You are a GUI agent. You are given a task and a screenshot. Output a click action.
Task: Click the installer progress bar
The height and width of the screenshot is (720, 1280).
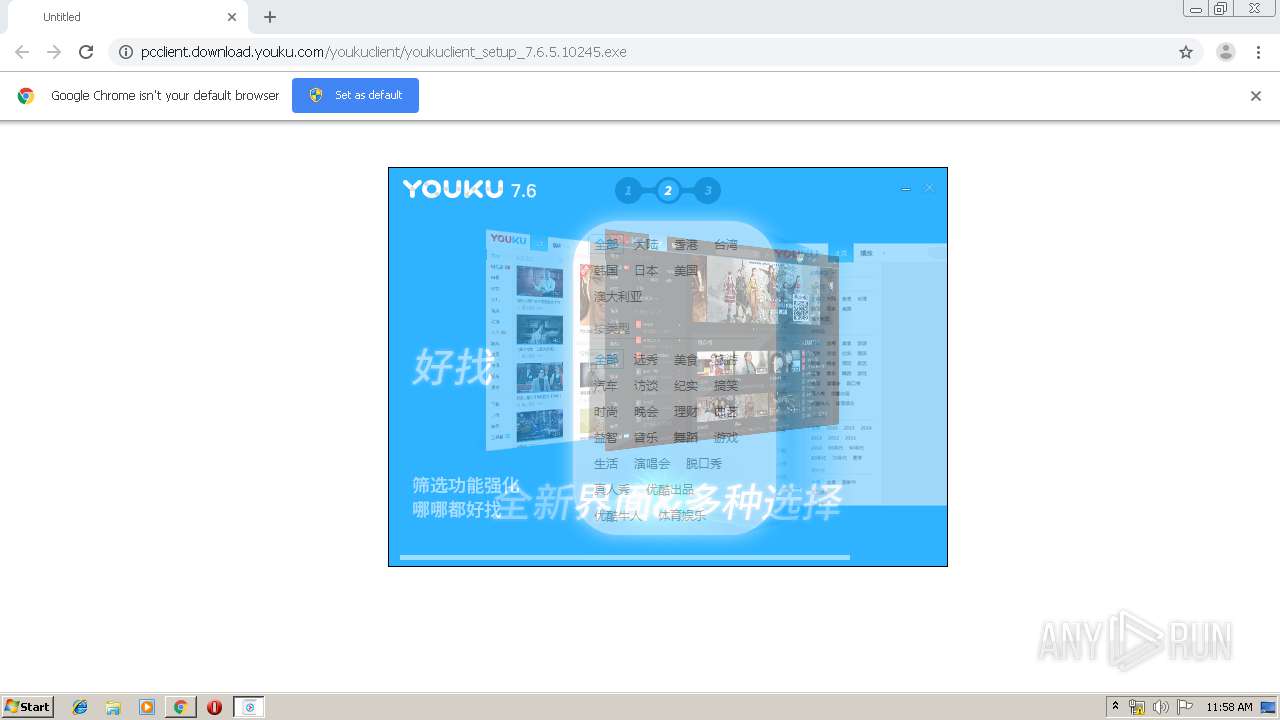(x=625, y=557)
